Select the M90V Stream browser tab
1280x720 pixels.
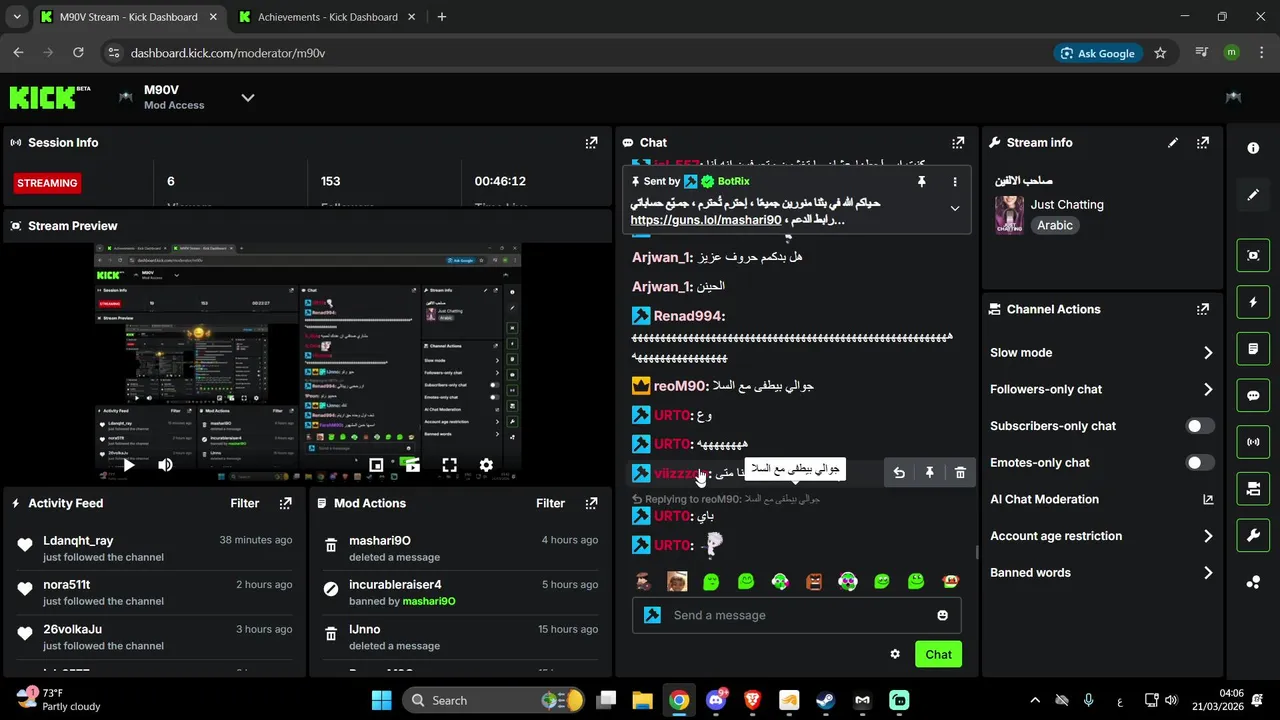point(130,17)
